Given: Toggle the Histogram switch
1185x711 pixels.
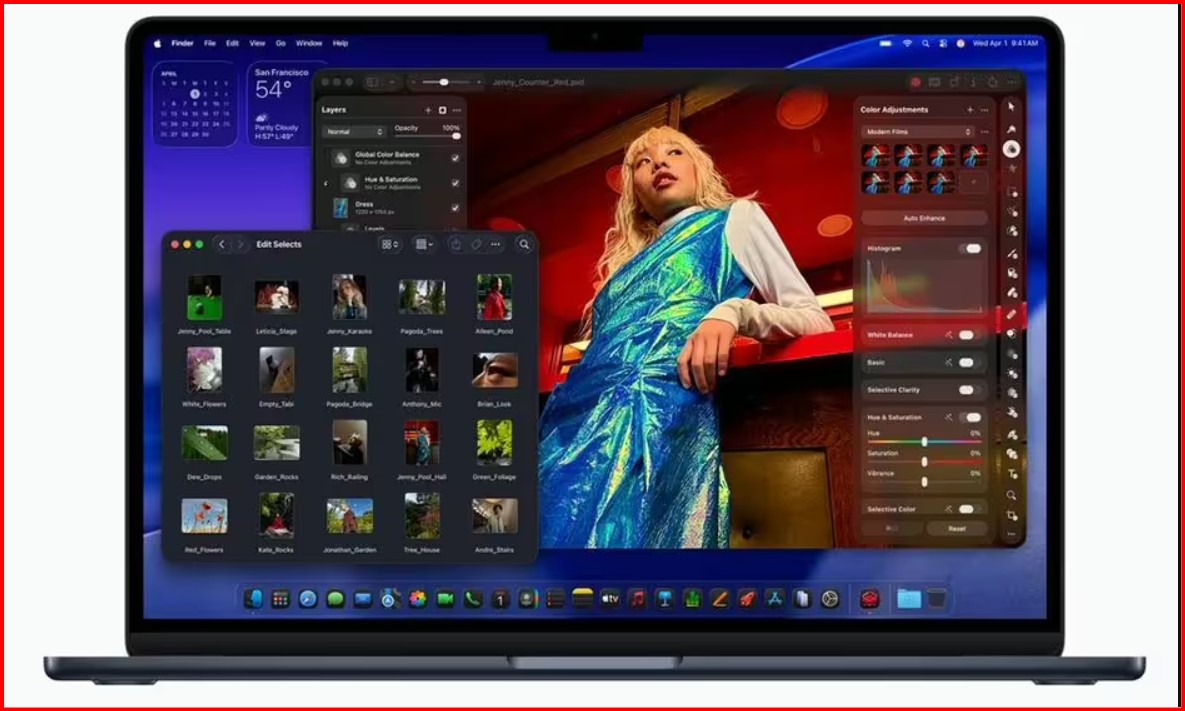Looking at the screenshot, I should (x=970, y=248).
